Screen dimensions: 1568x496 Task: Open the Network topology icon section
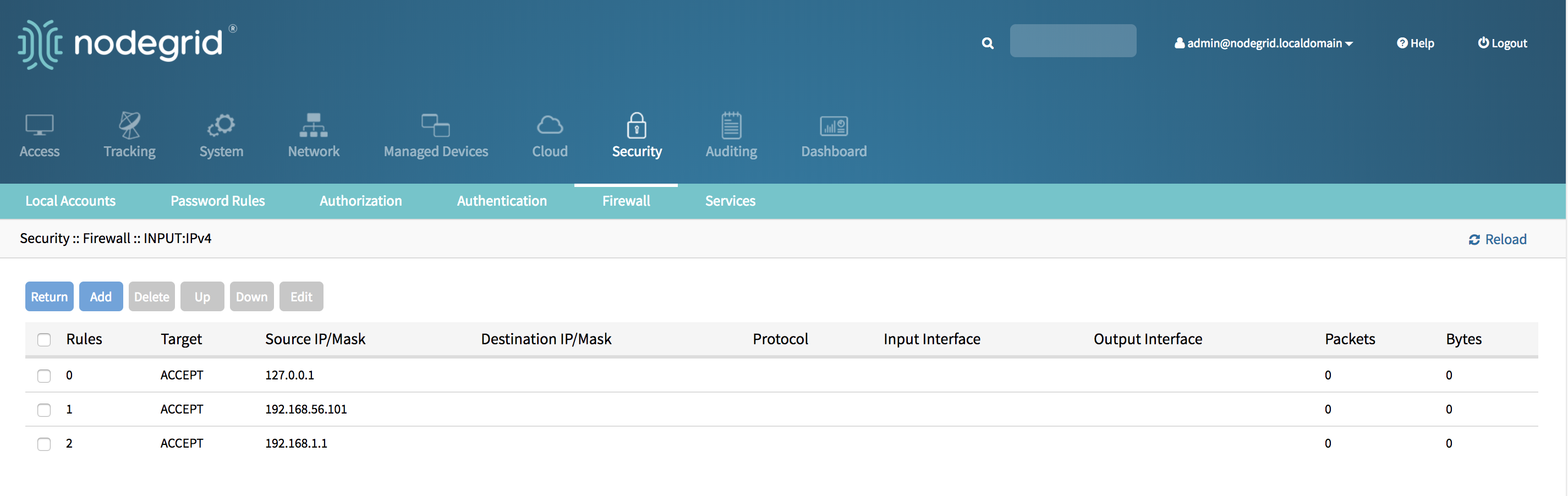coord(314,135)
